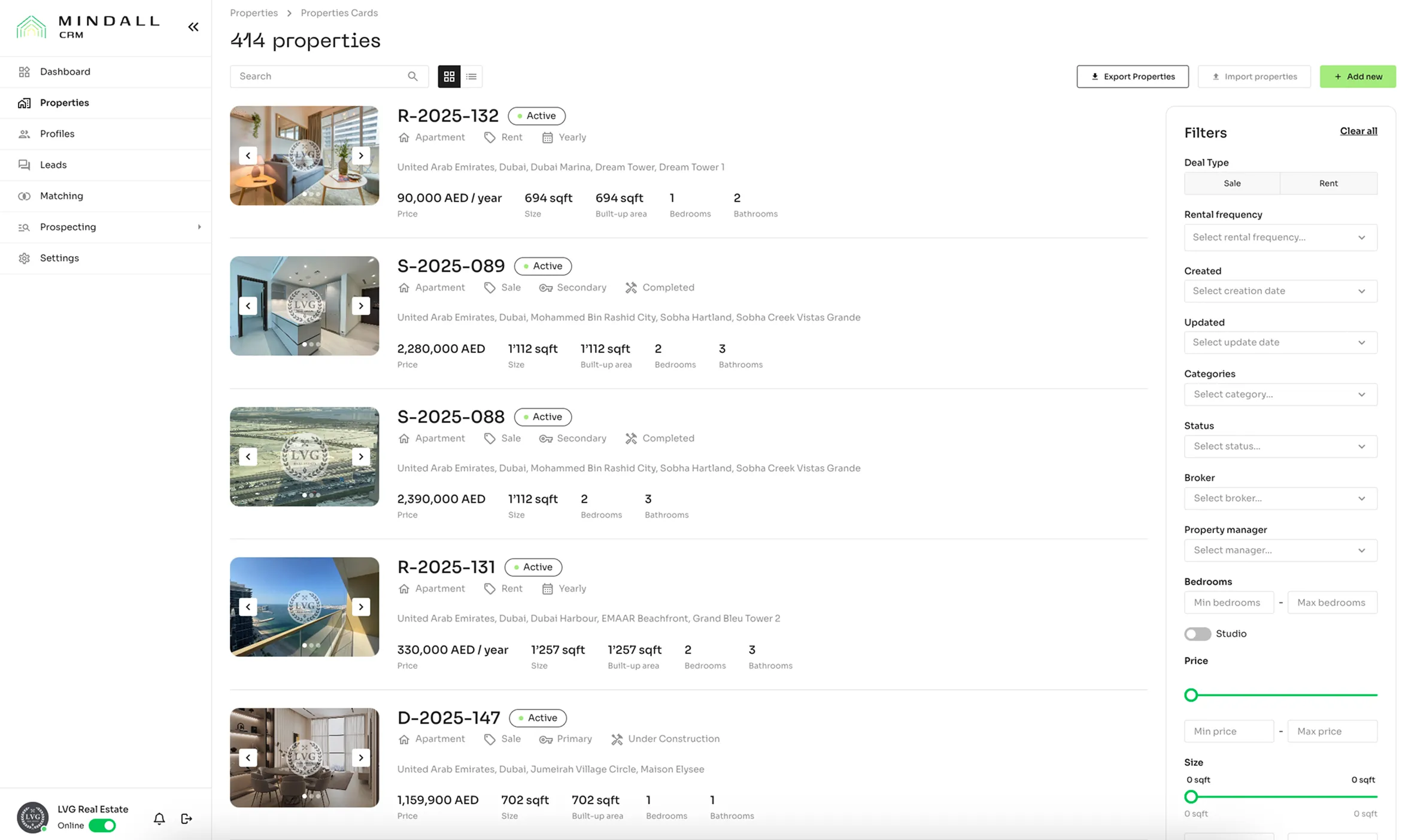This screenshot has height=840, width=1411.
Task: Collapse the sidebar with double-chevron icon
Action: point(193,27)
